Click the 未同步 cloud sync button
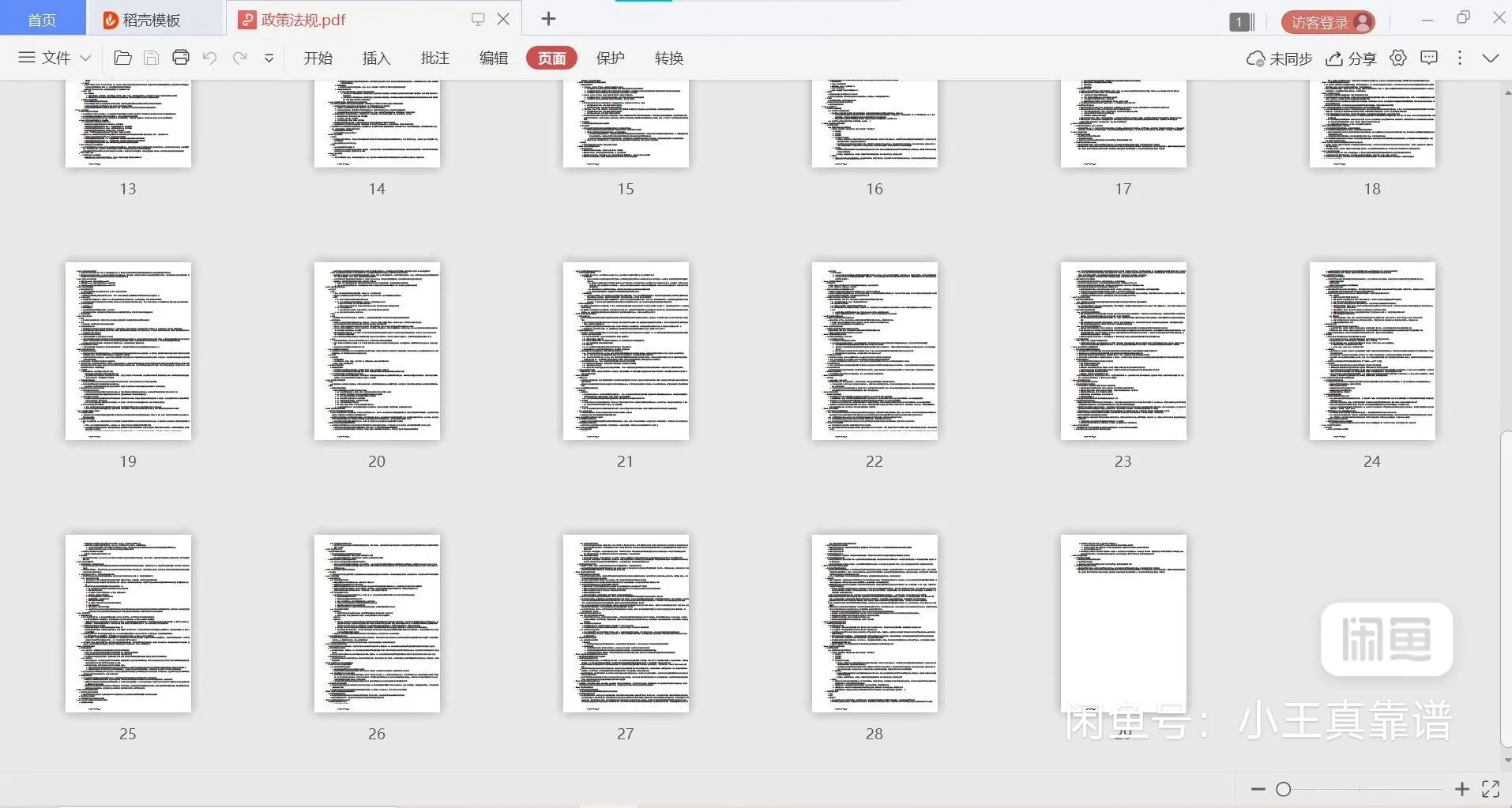The height and width of the screenshot is (808, 1512). coord(1279,58)
